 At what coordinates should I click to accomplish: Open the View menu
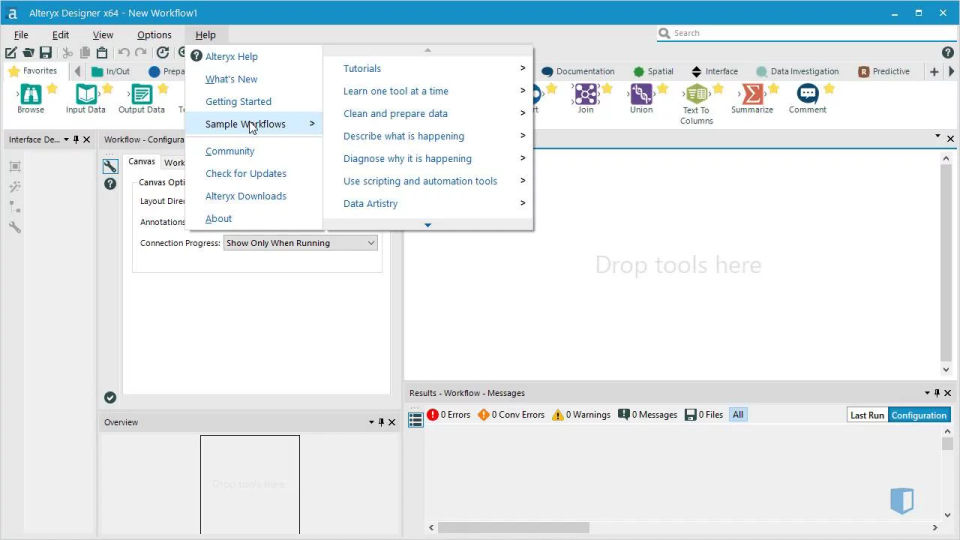pyautogui.click(x=103, y=35)
